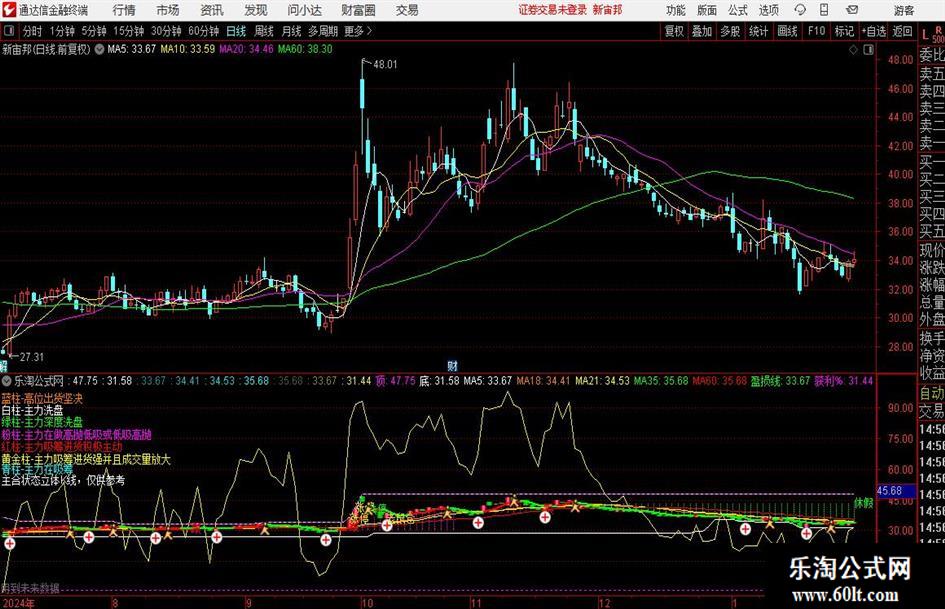The height and width of the screenshot is (609, 945).
Task: Click the 新宙邦 stock name in title bar
Action: coord(608,10)
